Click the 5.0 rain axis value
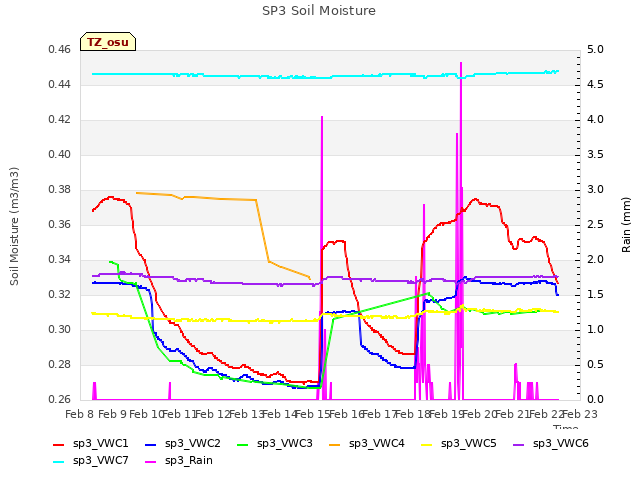 (x=595, y=49)
